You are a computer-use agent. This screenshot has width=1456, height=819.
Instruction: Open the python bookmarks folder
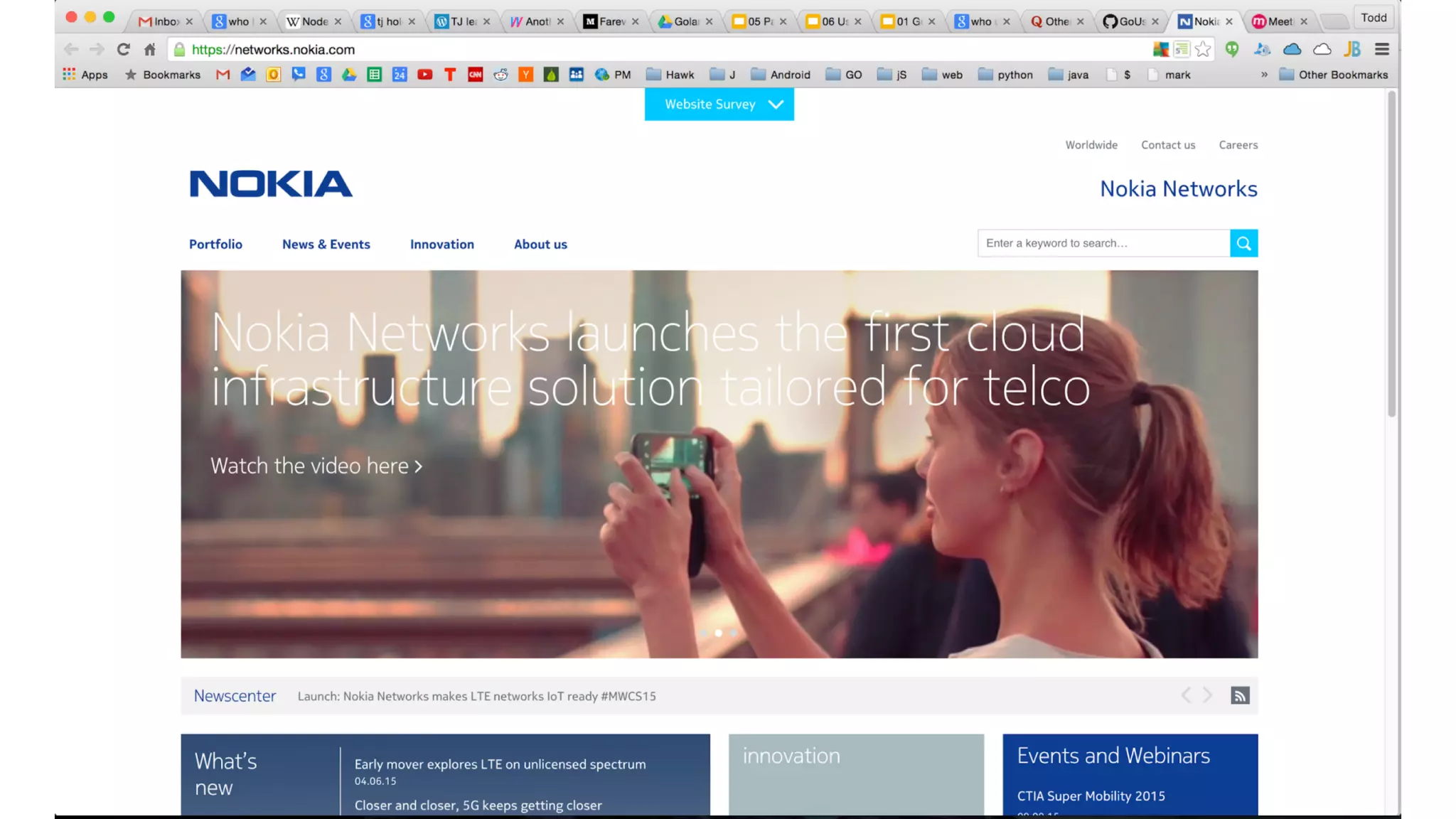pyautogui.click(x=1005, y=75)
